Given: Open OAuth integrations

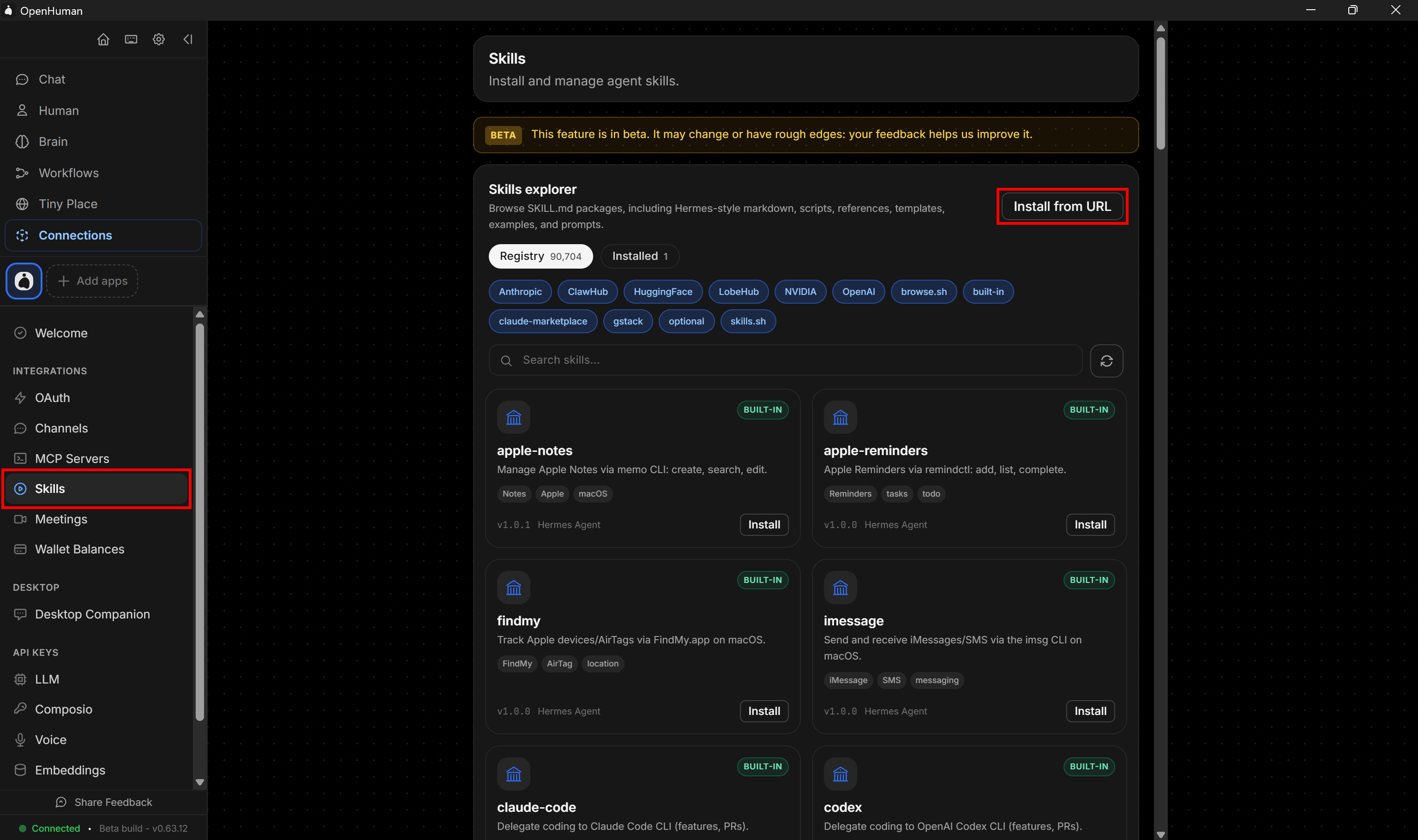Looking at the screenshot, I should [x=97, y=398].
